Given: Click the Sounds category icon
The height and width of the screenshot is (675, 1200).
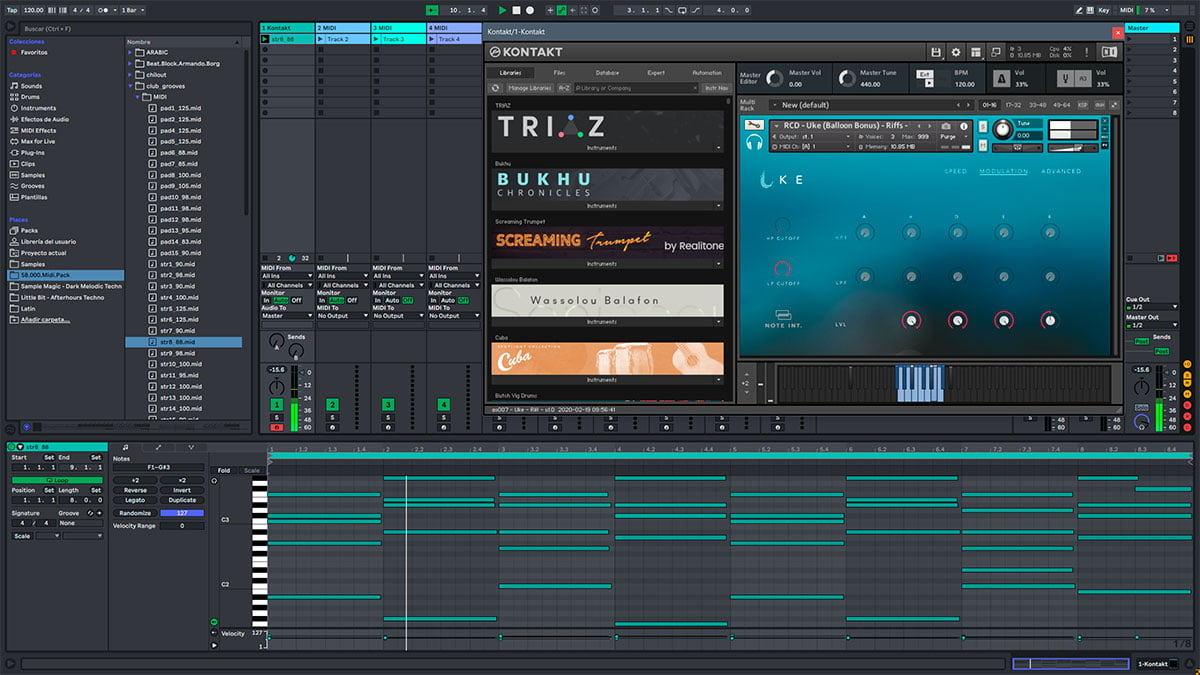Looking at the screenshot, I should (x=13, y=86).
